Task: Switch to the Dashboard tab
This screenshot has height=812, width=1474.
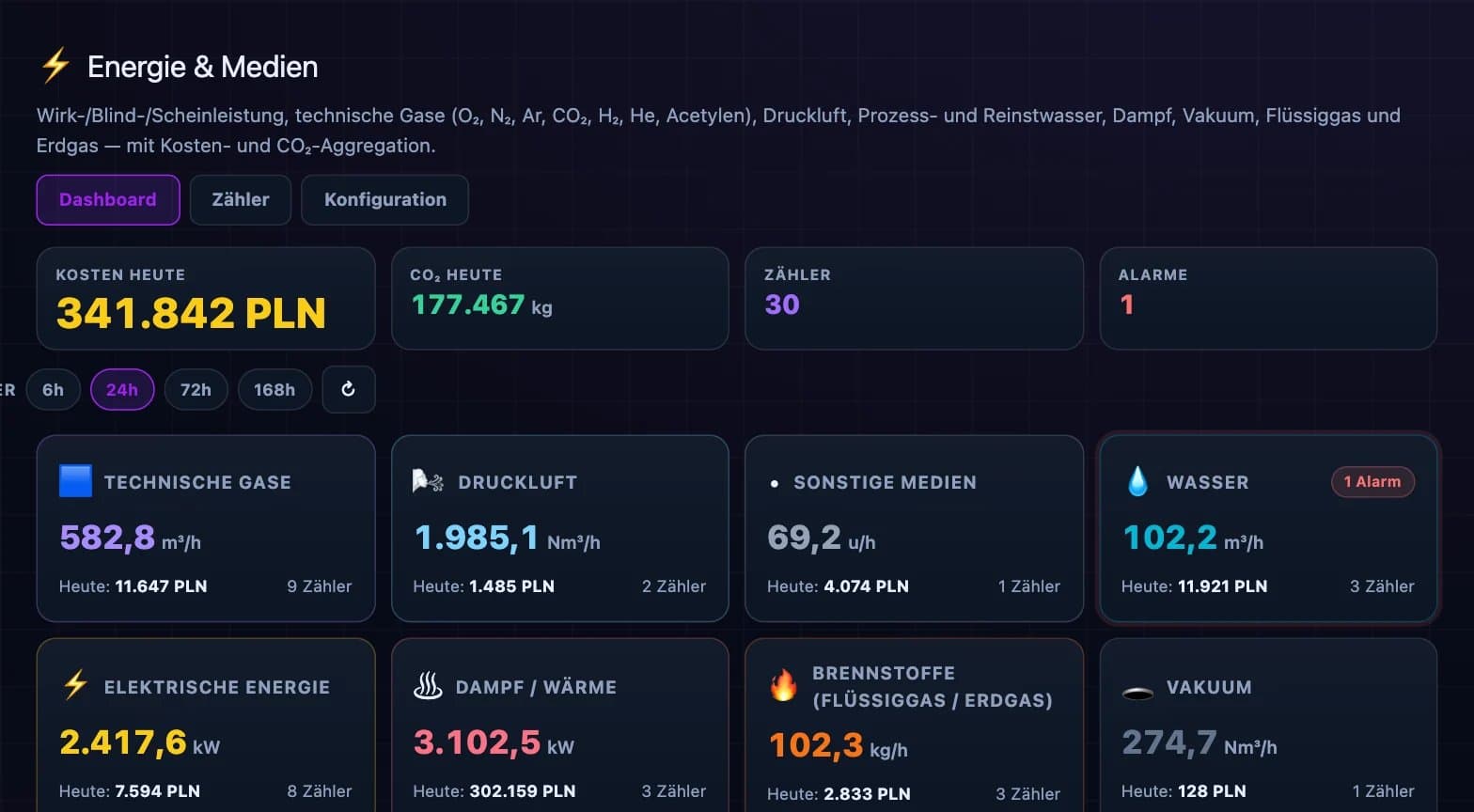Action: 108,199
